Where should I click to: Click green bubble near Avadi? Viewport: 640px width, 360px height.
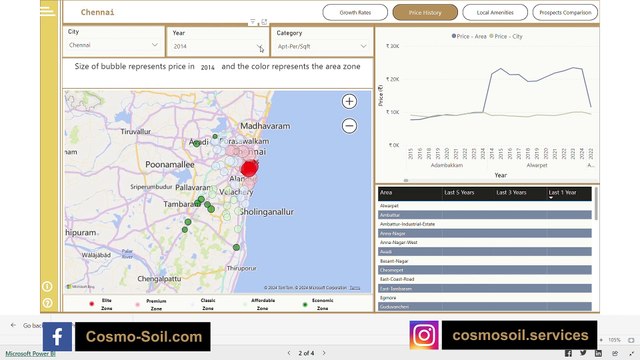pos(197,144)
